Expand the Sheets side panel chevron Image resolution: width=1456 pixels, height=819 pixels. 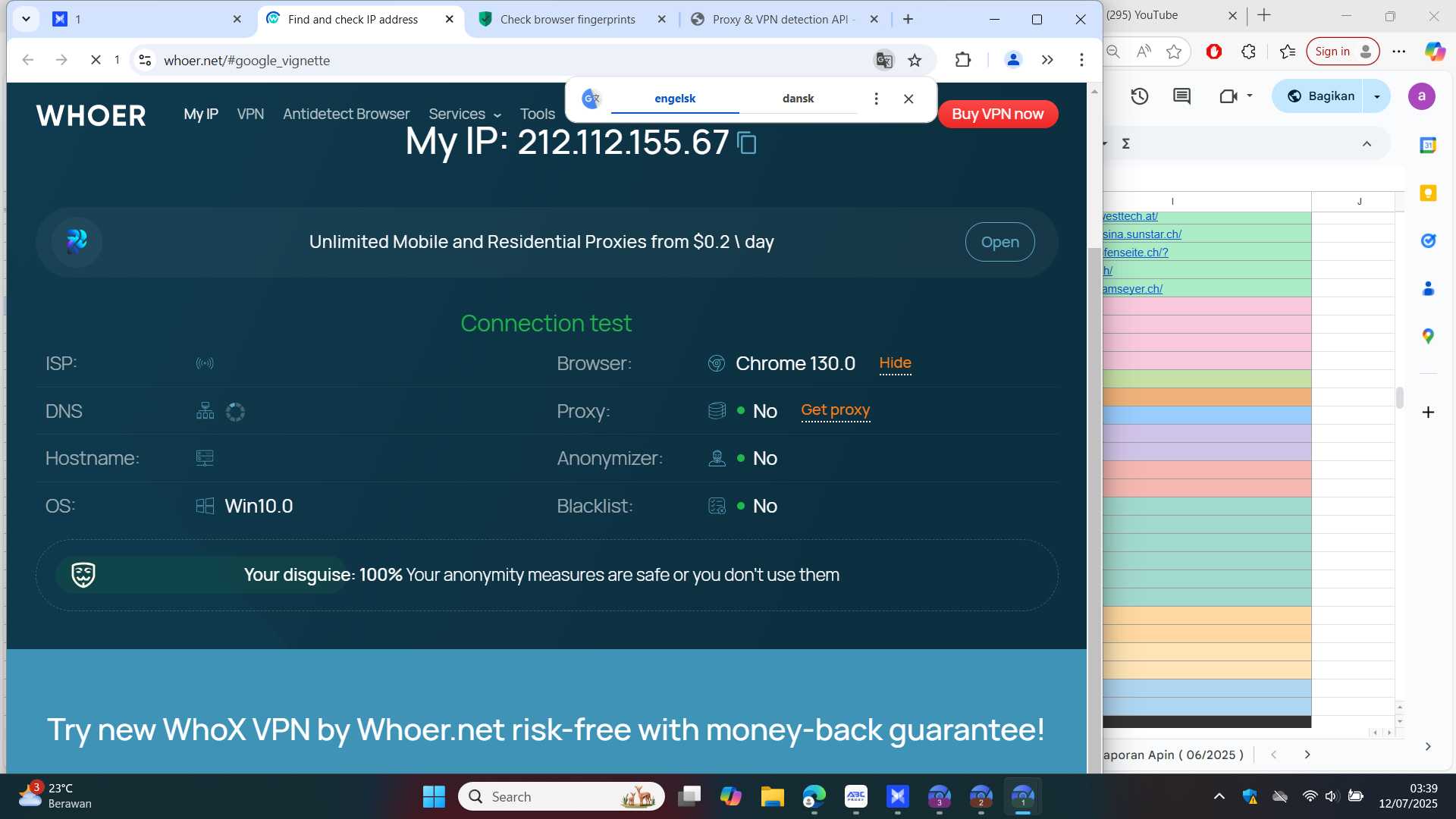tap(1428, 747)
